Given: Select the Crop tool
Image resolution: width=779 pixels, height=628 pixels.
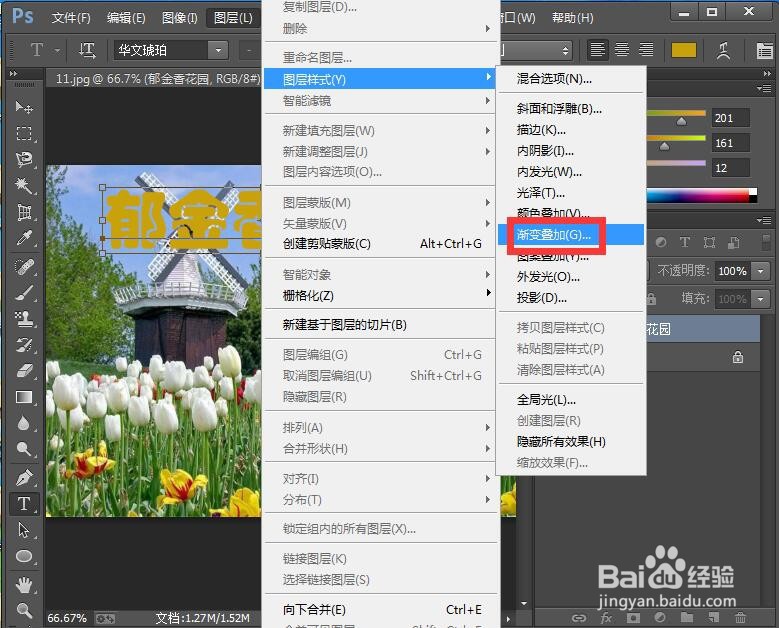Looking at the screenshot, I should pyautogui.click(x=24, y=212).
